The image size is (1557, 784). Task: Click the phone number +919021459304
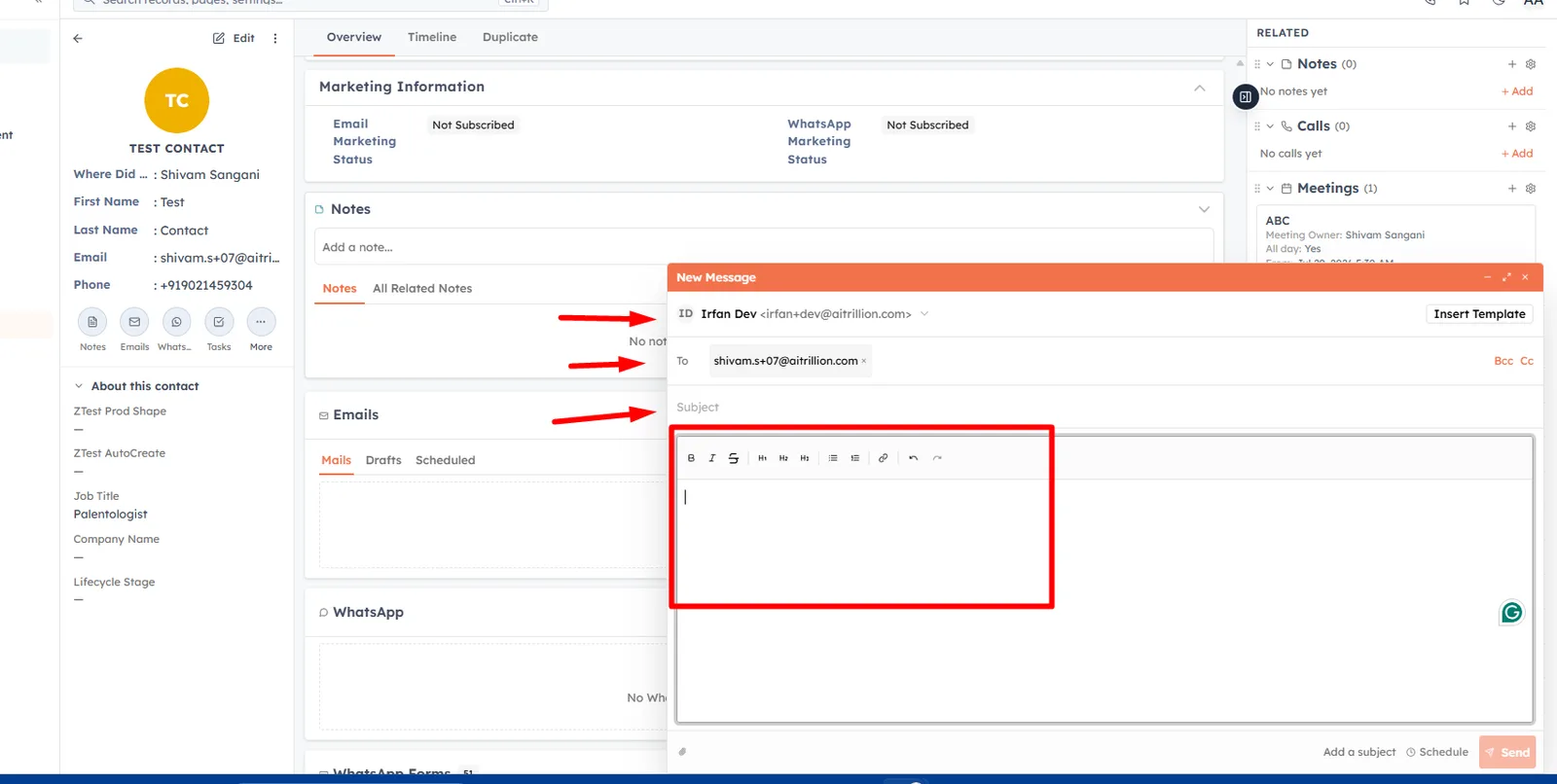click(x=206, y=285)
